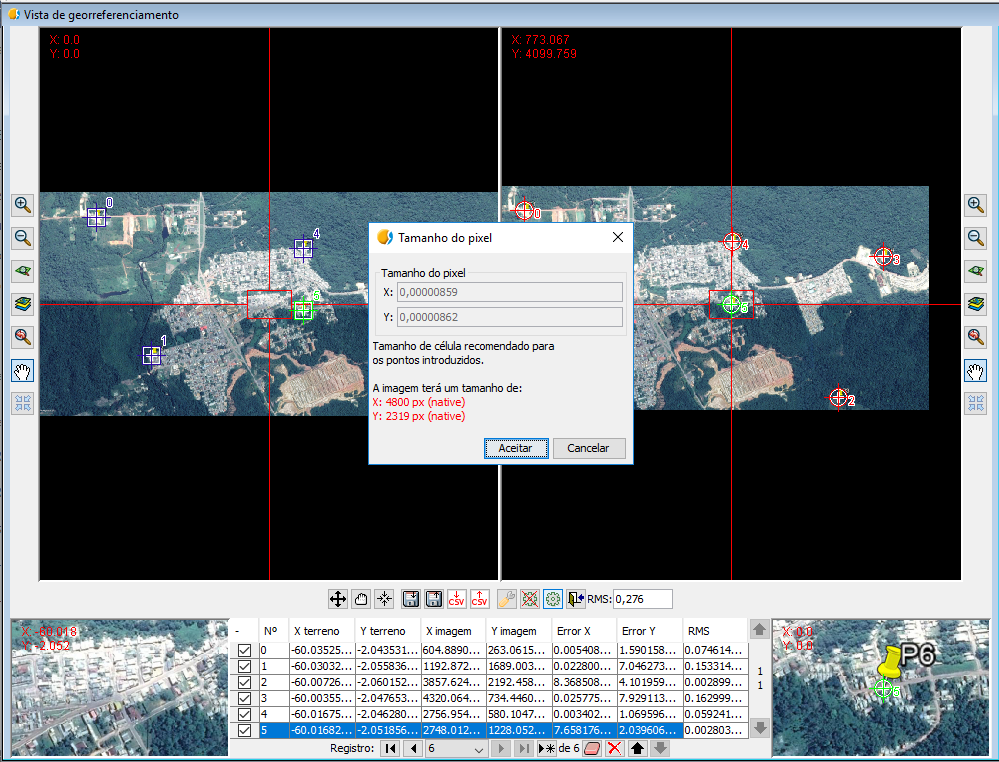
Task: Click the red X delete point icon
Action: [614, 748]
